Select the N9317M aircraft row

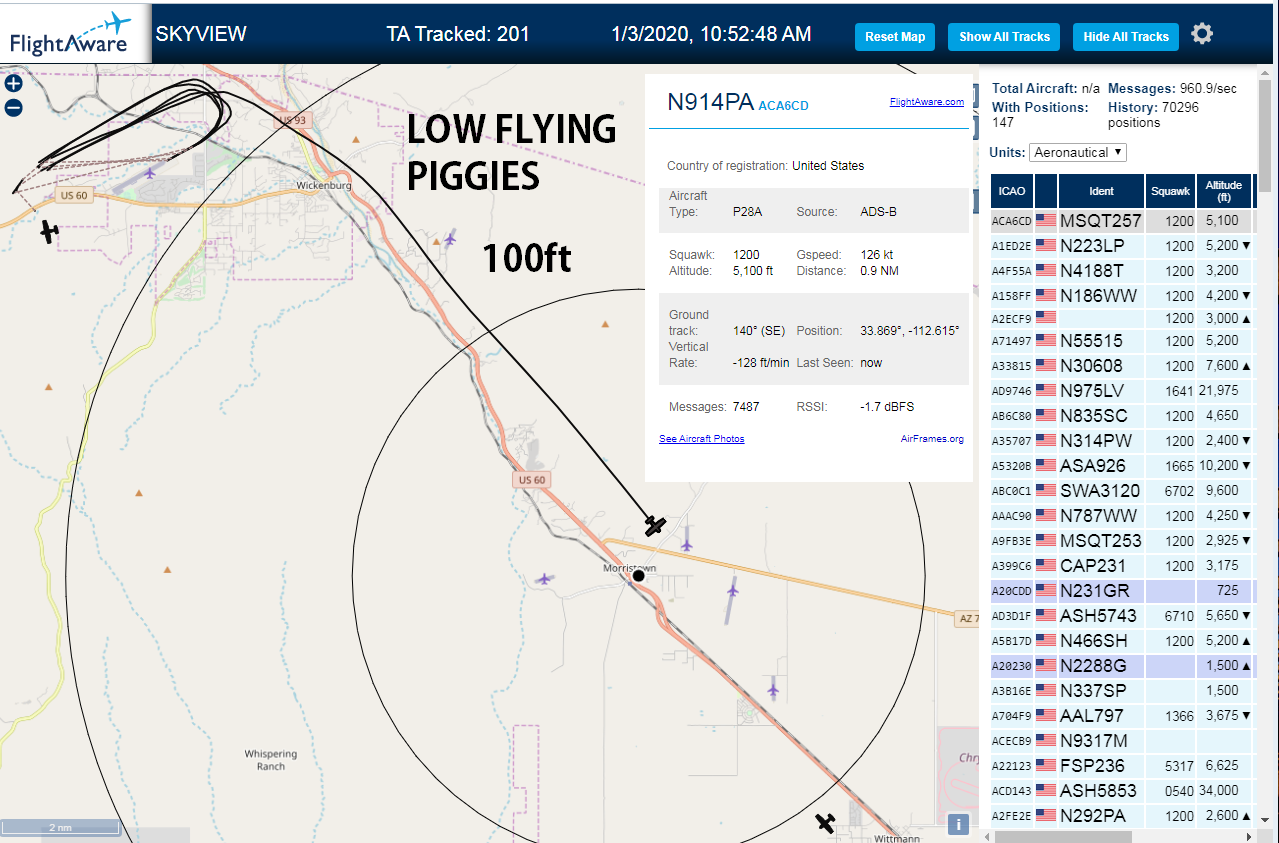pyautogui.click(x=1122, y=740)
